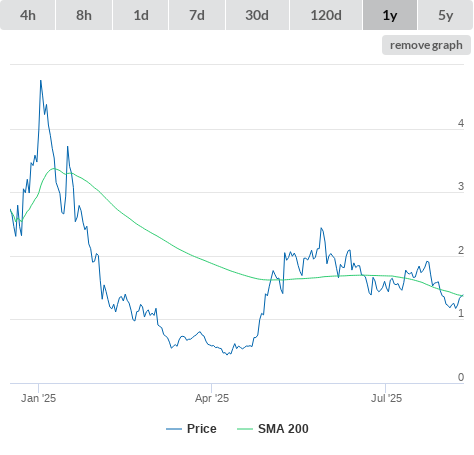Click the Jul '25 axis label
The width and height of the screenshot is (474, 455).
pyautogui.click(x=386, y=398)
